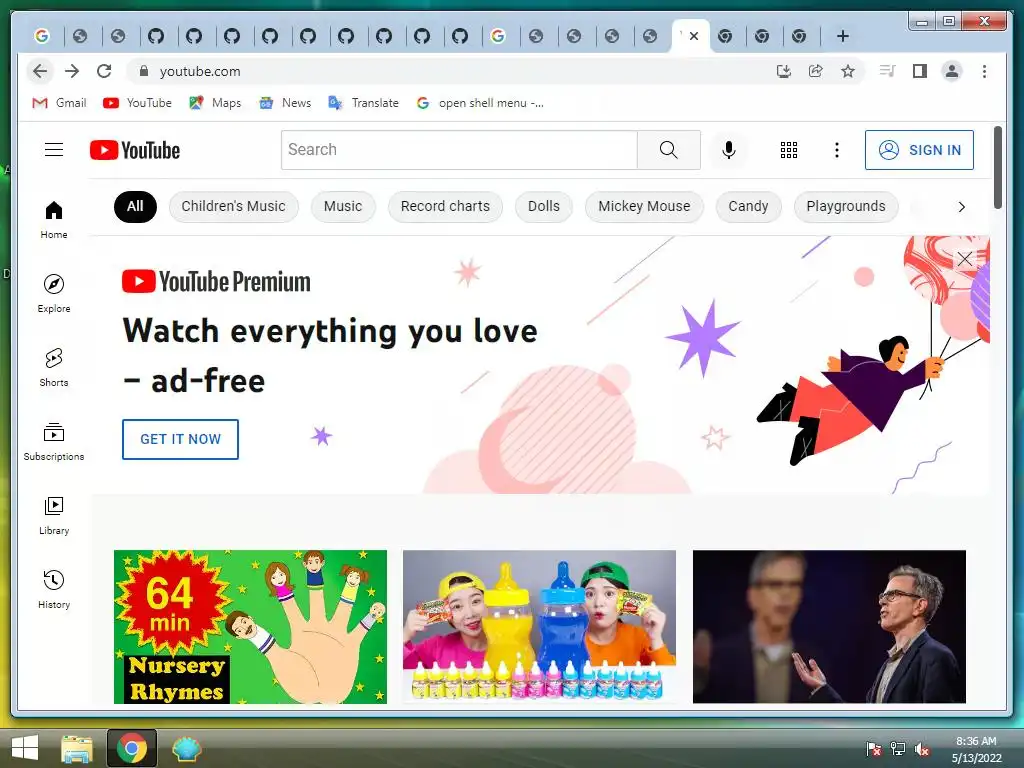1024x768 pixels.
Task: Open media controls icon in toolbar
Action: 888,71
